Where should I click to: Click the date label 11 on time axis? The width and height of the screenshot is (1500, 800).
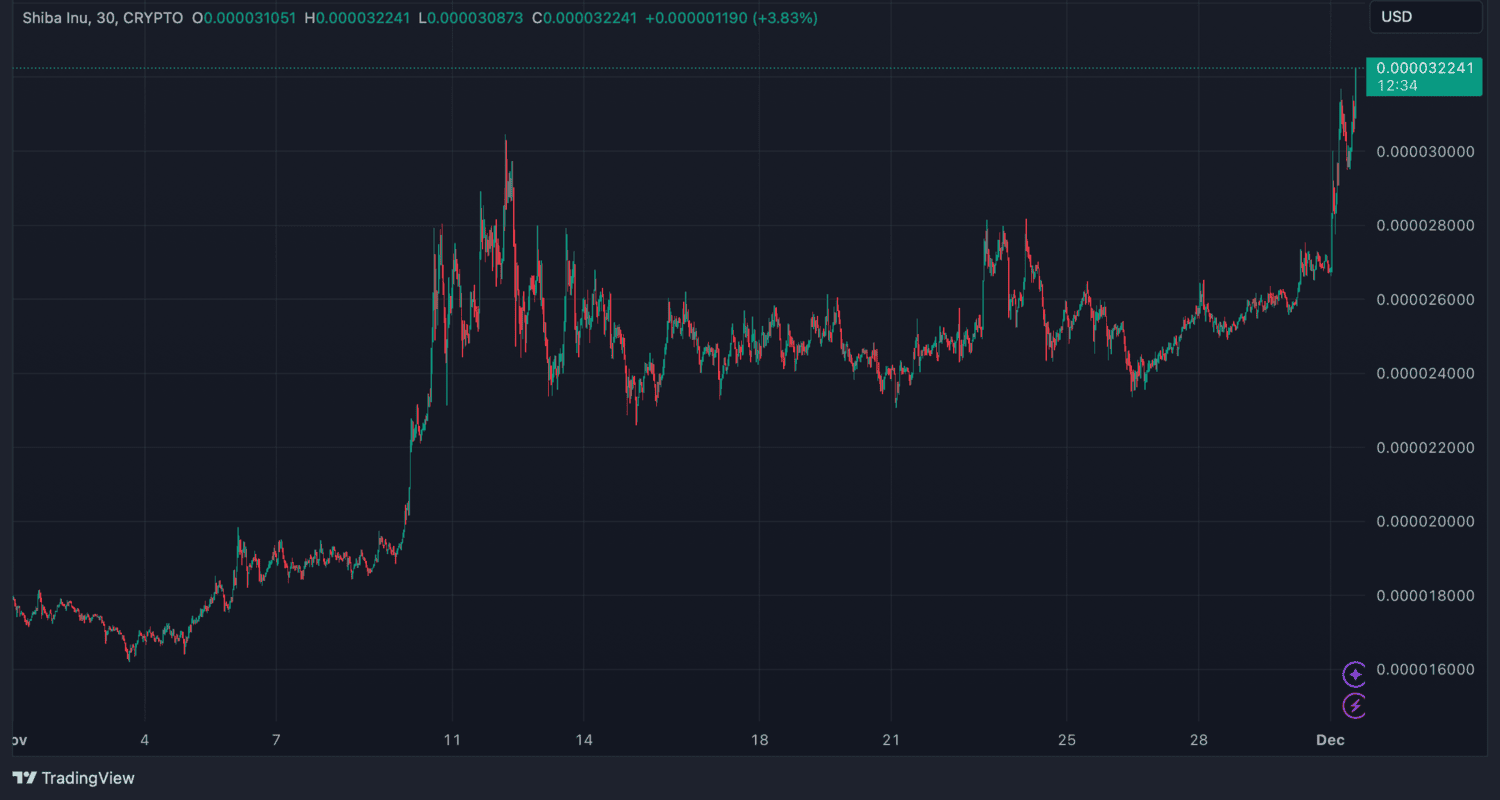click(452, 741)
